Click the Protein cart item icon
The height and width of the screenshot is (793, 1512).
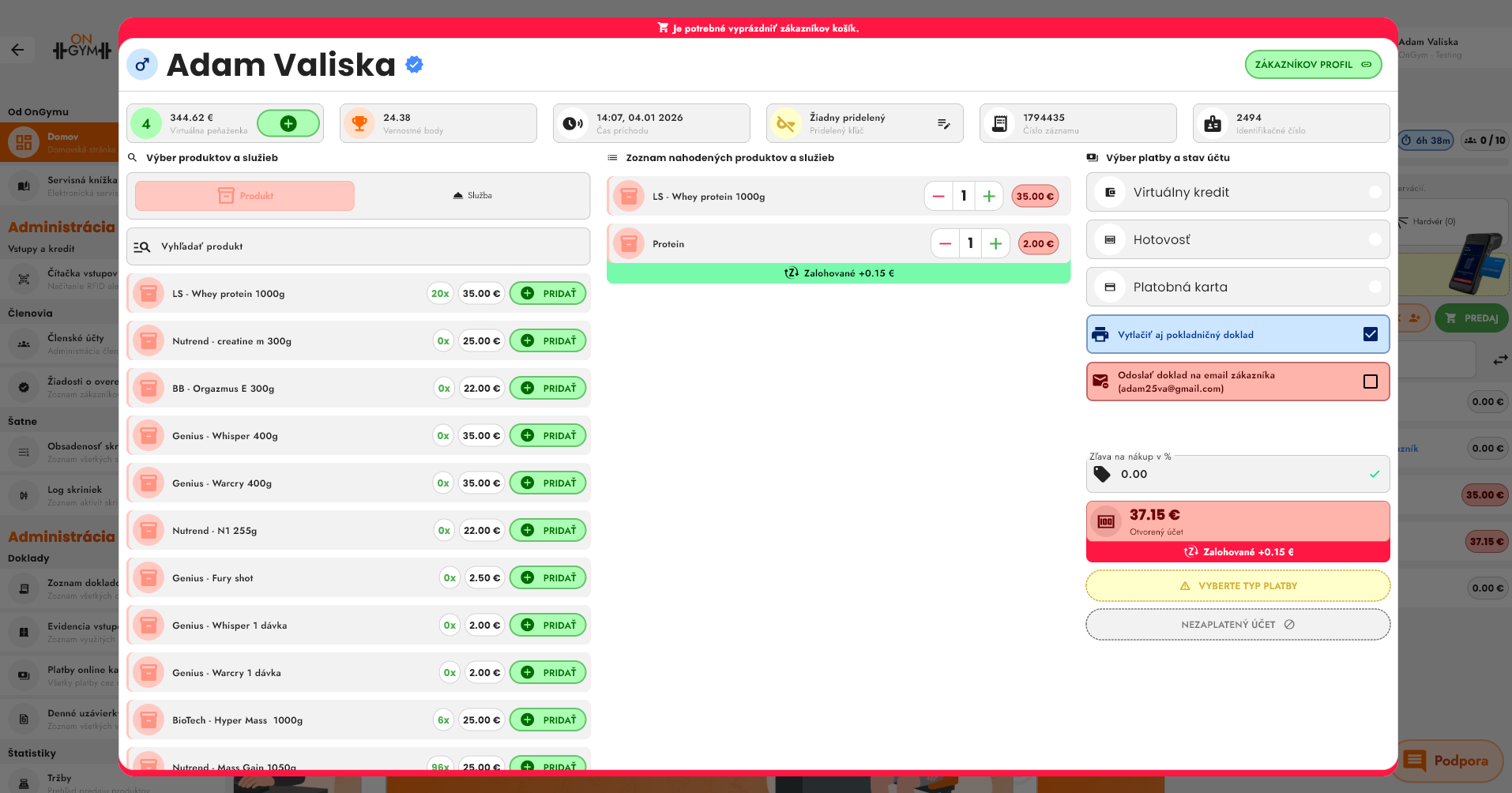click(629, 243)
